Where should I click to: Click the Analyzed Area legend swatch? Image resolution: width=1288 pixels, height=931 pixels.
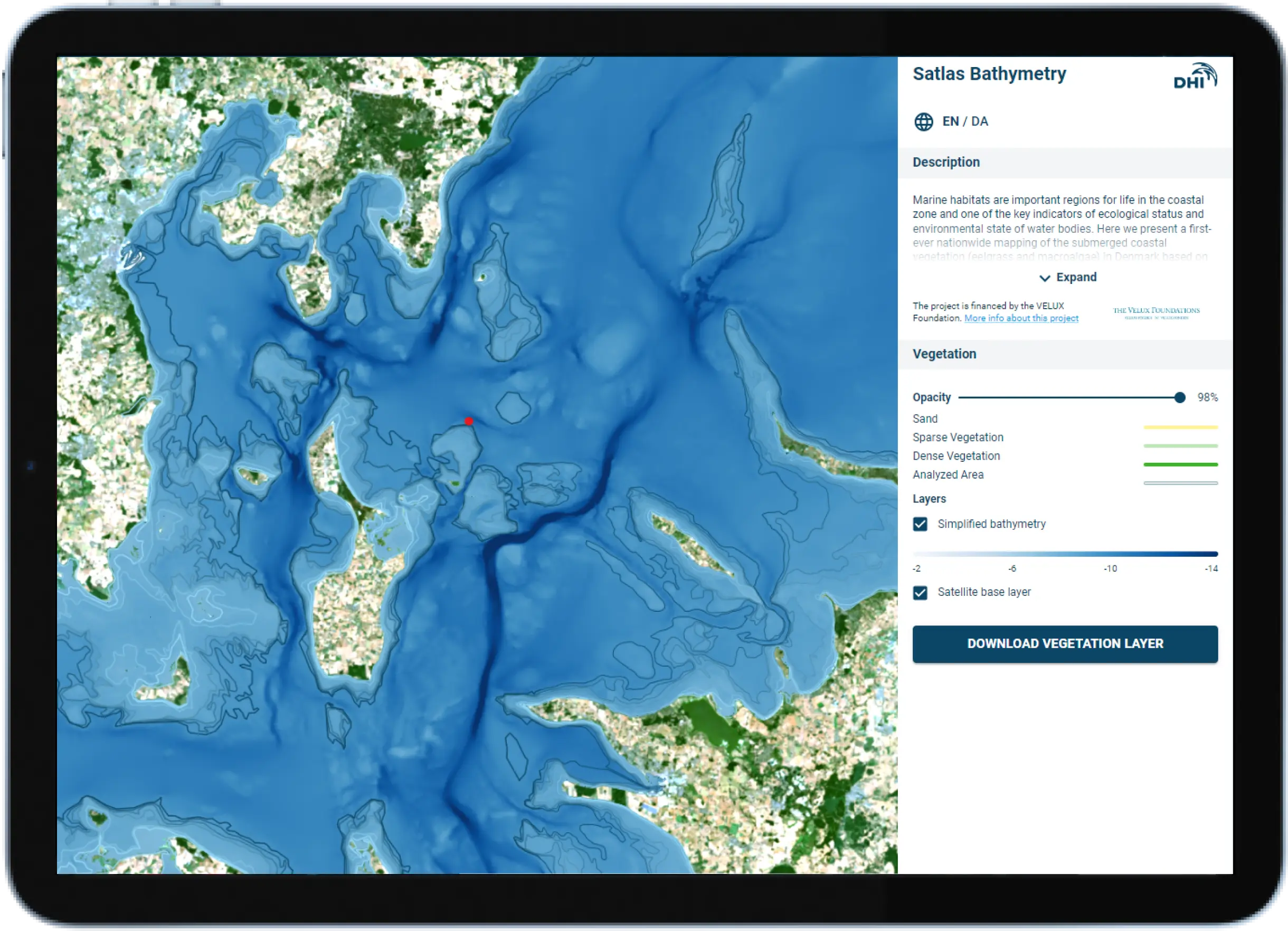pos(1180,483)
